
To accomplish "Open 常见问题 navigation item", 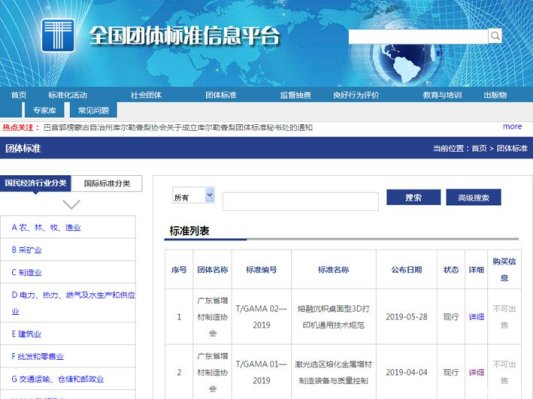I will tap(93, 110).
